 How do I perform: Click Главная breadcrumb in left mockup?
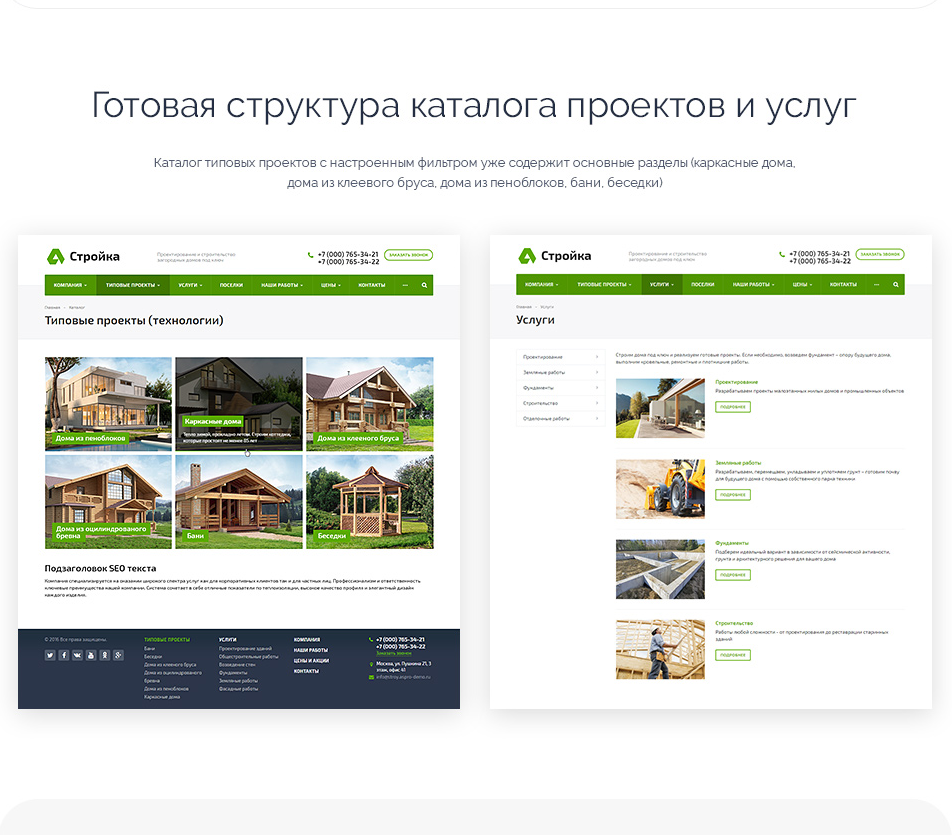pos(52,308)
